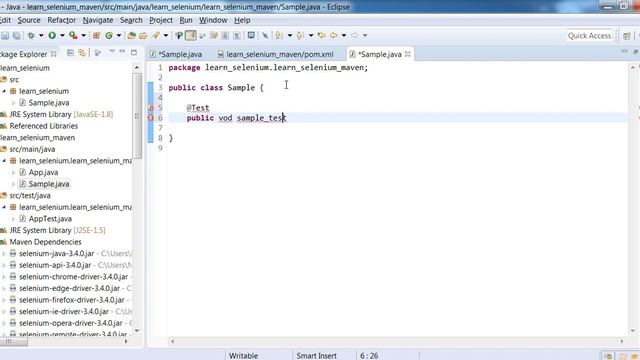Open the Back navigation history dropdown
The width and height of the screenshot is (640, 360).
[x=344, y=36]
